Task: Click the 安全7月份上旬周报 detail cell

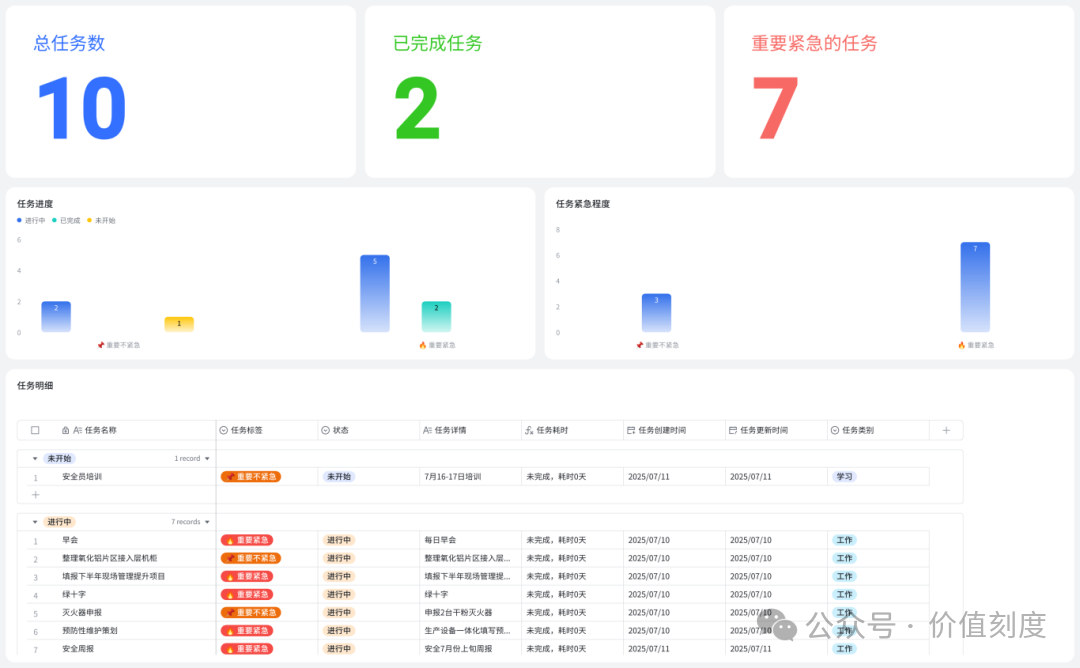Action: 458,649
